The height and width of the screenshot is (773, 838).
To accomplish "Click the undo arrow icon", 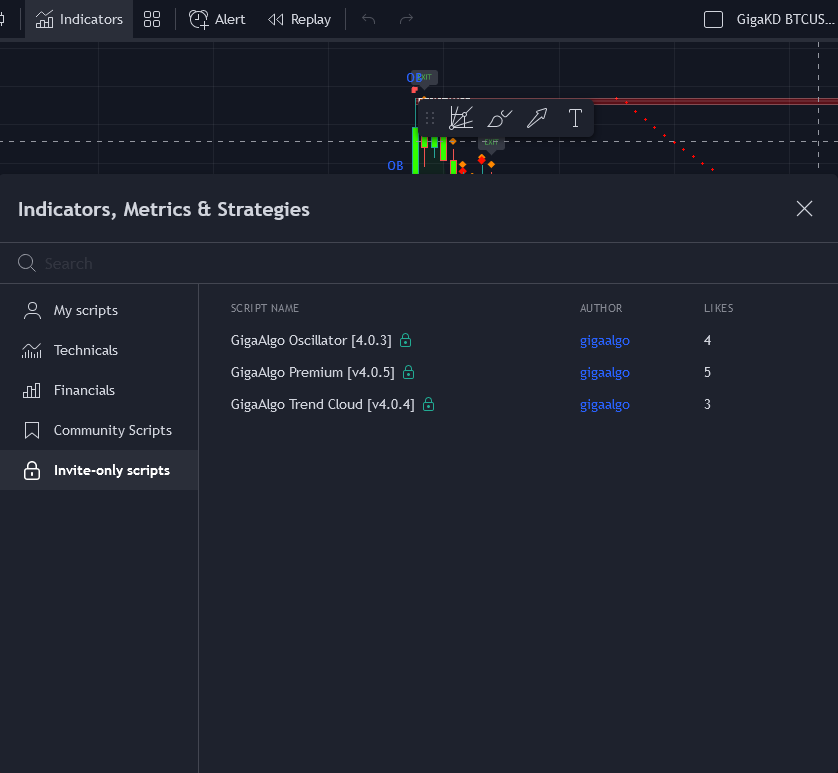I will (368, 19).
